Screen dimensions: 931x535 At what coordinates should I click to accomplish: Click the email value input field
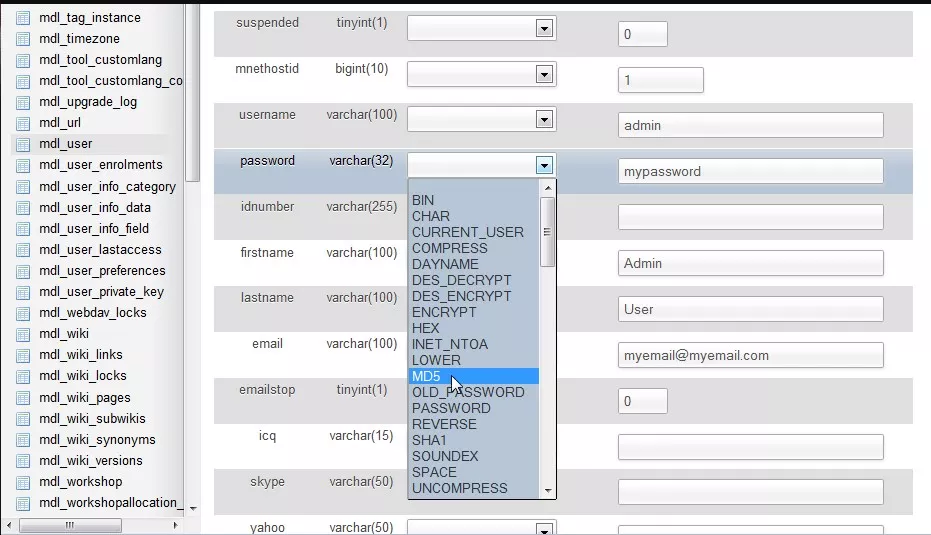click(750, 355)
